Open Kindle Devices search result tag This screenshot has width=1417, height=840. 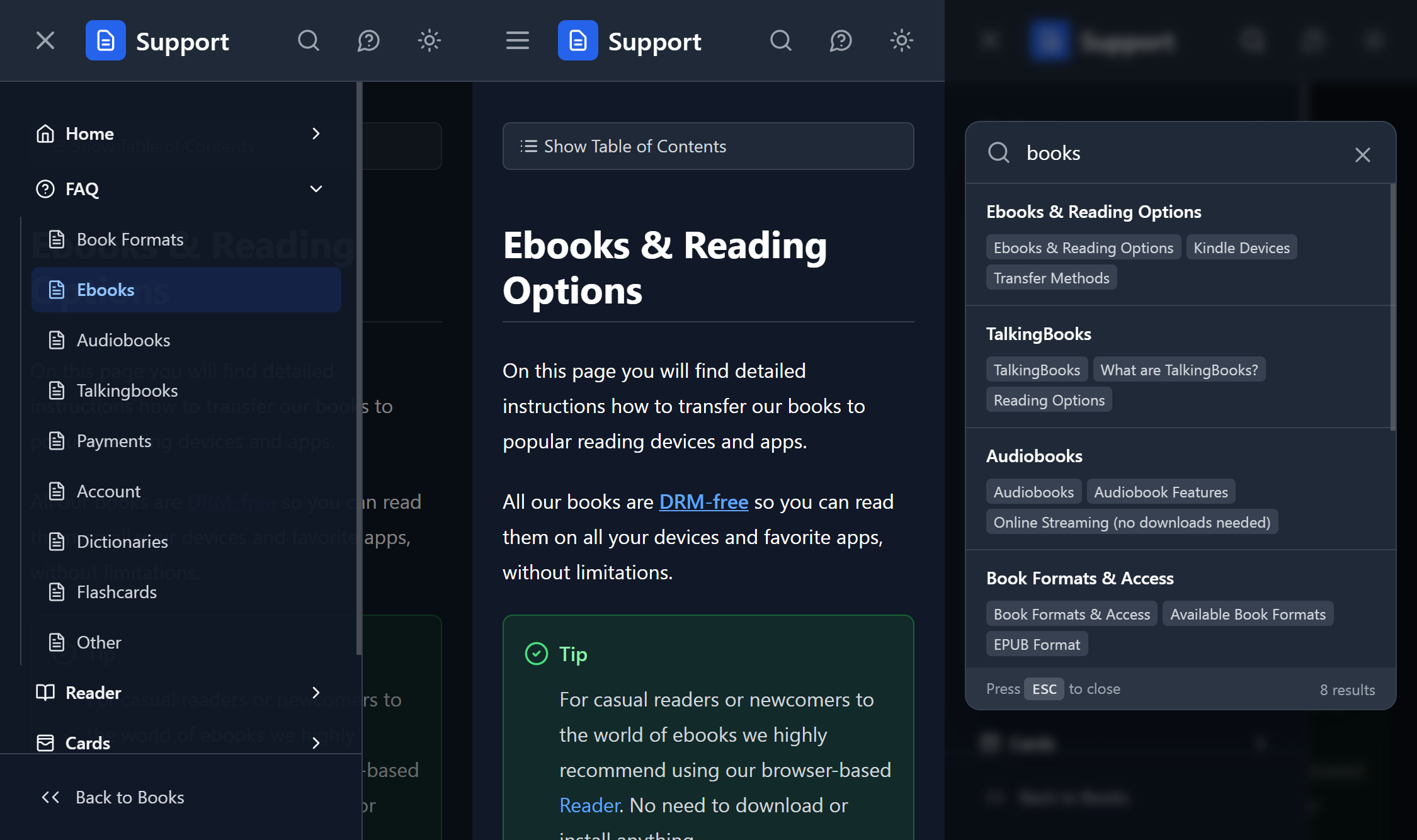[1241, 248]
